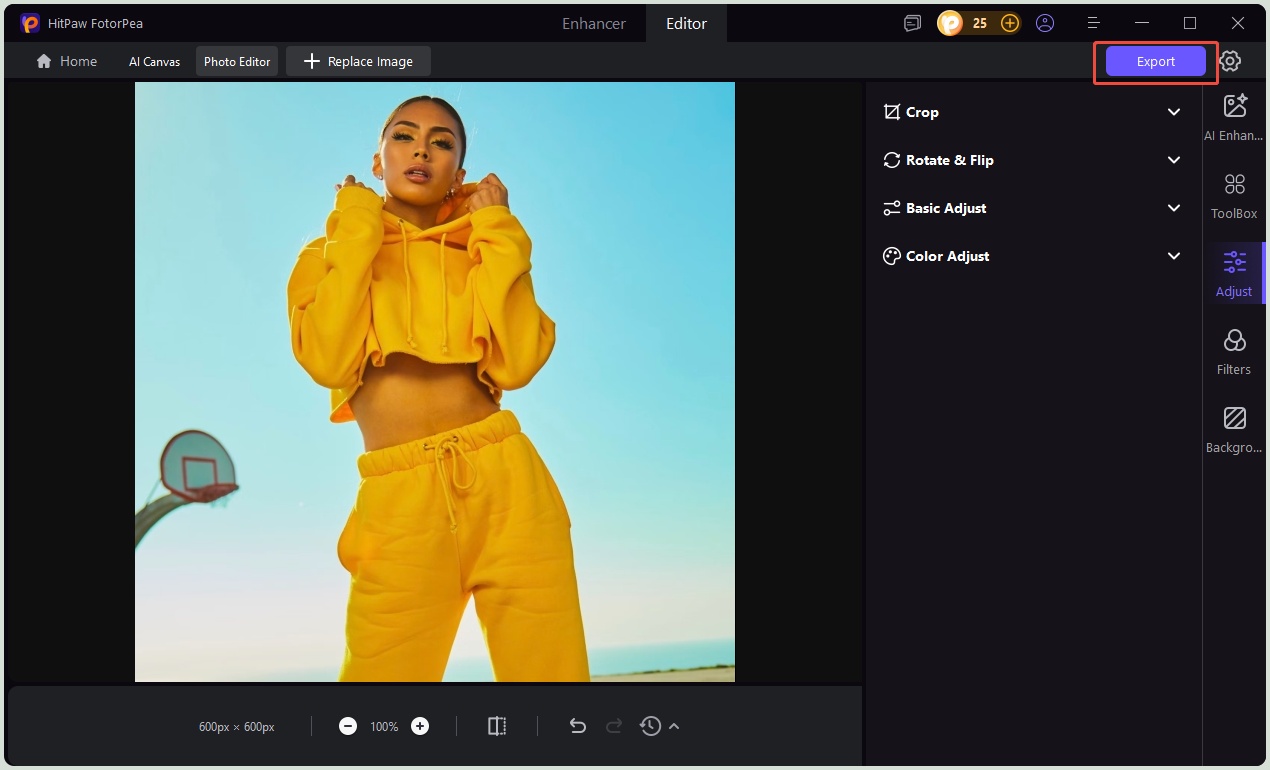Viewport: 1270px width, 770px height.
Task: Switch to the AI Canvas tab
Action: click(x=154, y=61)
